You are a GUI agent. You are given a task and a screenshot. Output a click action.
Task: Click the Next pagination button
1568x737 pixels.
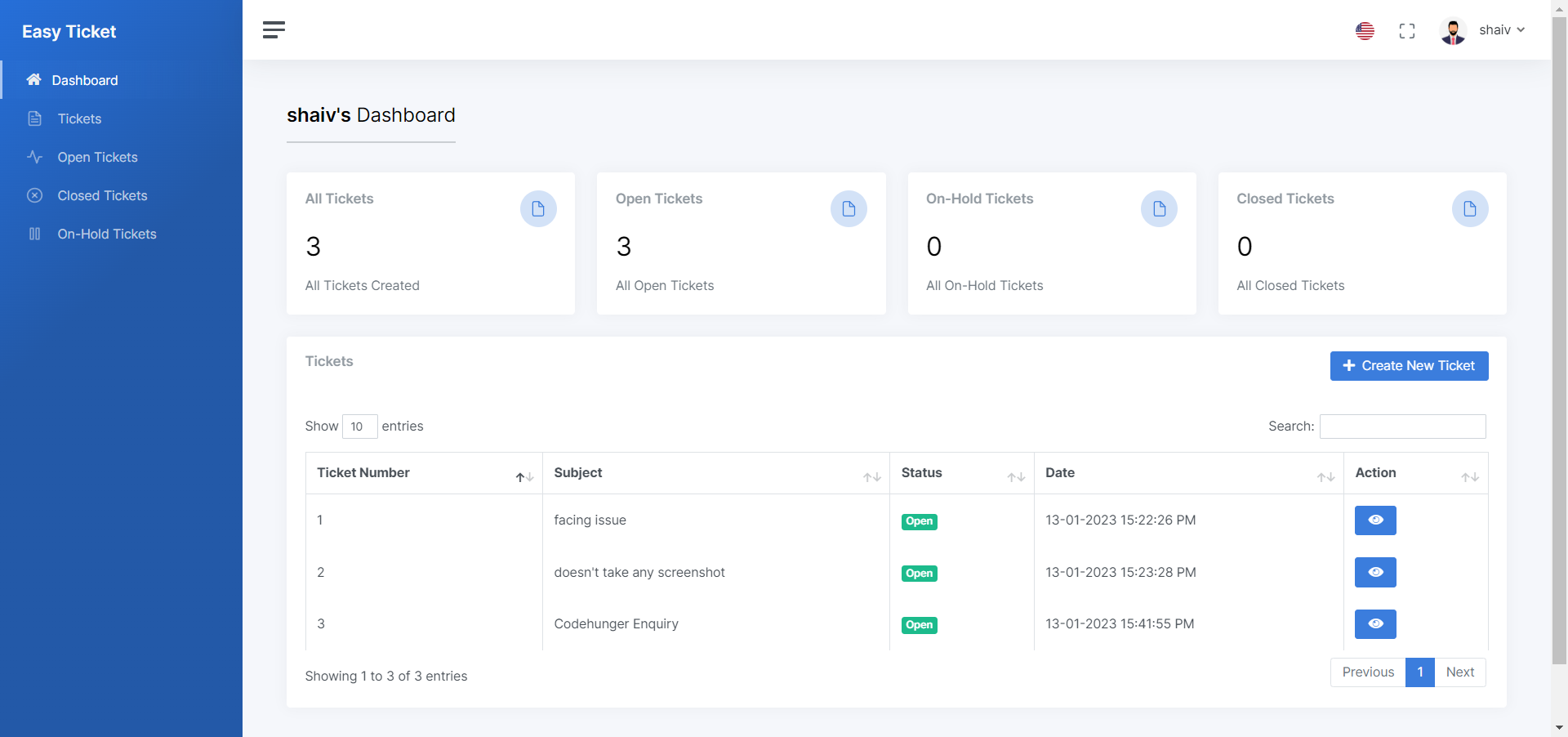1459,672
